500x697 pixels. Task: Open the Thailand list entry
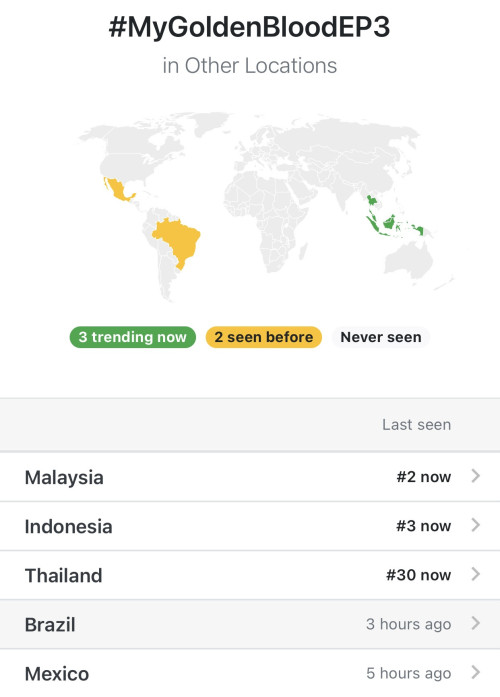tap(250, 575)
